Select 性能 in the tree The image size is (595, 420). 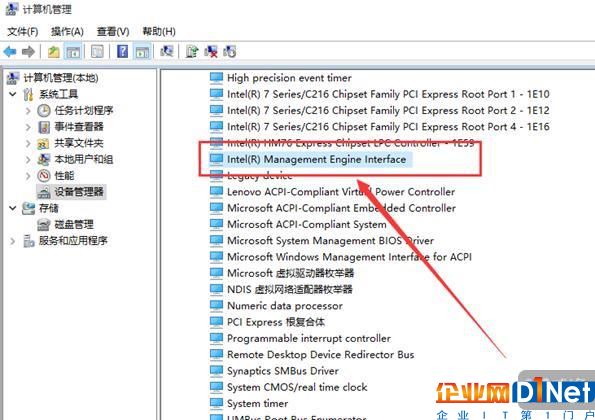64,176
